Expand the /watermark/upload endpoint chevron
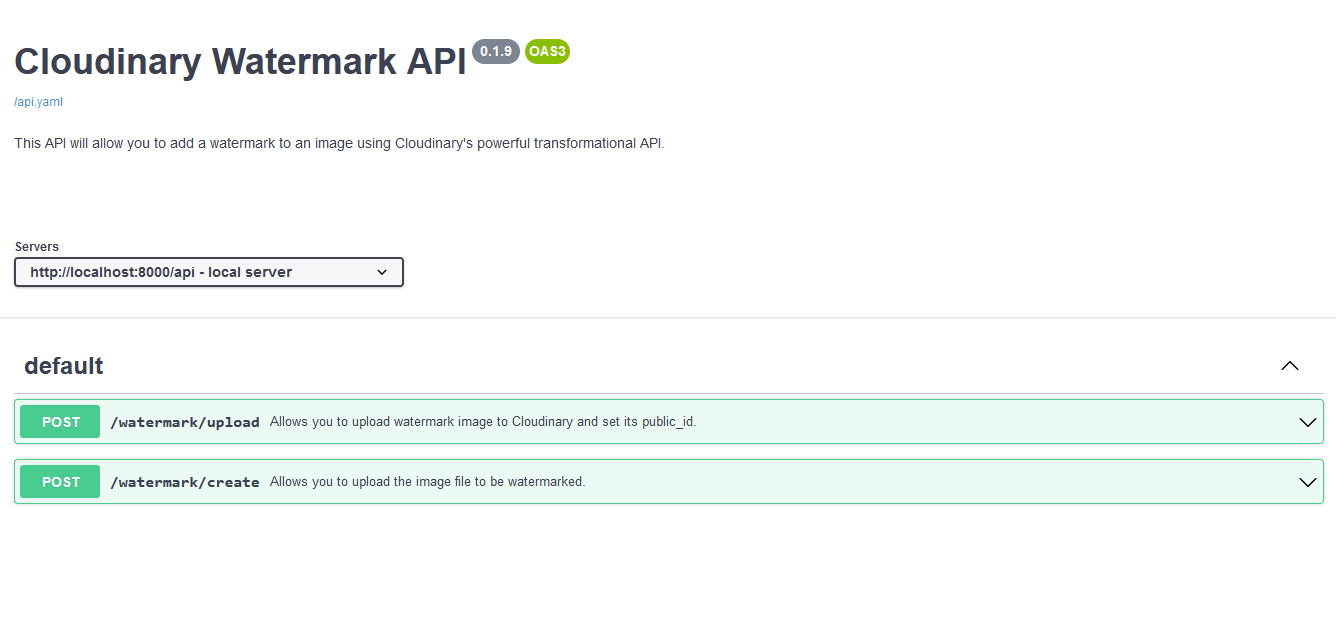Image resolution: width=1336 pixels, height=622 pixels. pyautogui.click(x=1308, y=421)
